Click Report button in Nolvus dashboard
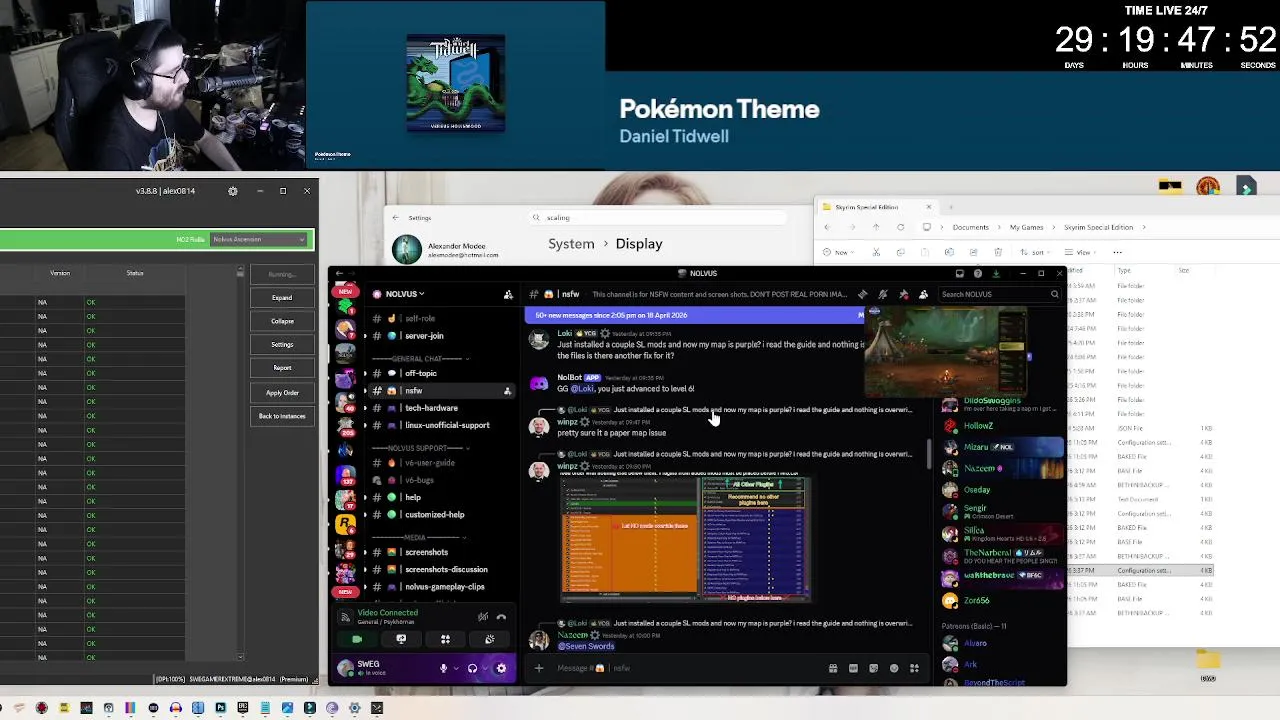 pyautogui.click(x=282, y=368)
